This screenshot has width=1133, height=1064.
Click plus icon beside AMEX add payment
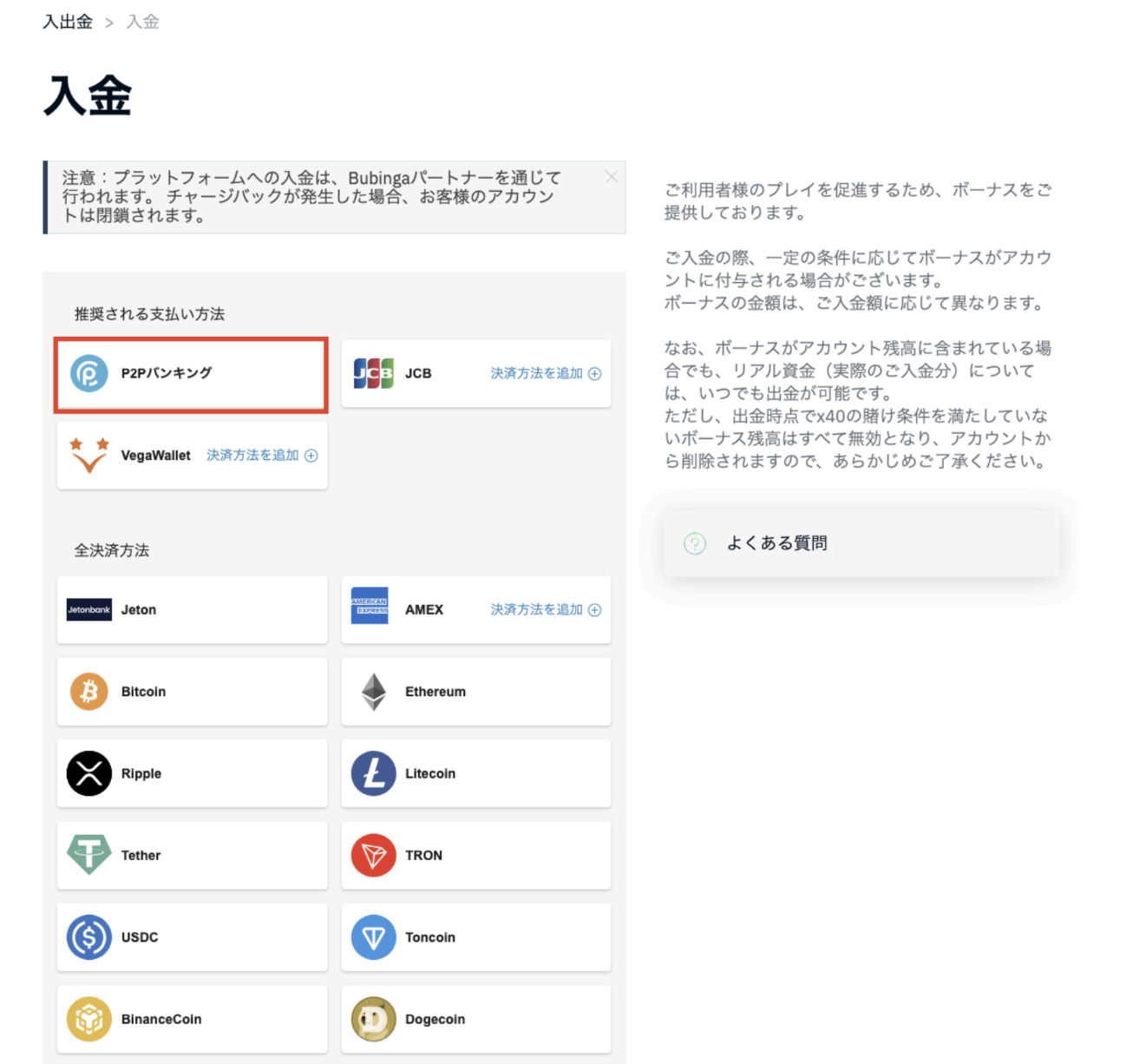click(594, 610)
